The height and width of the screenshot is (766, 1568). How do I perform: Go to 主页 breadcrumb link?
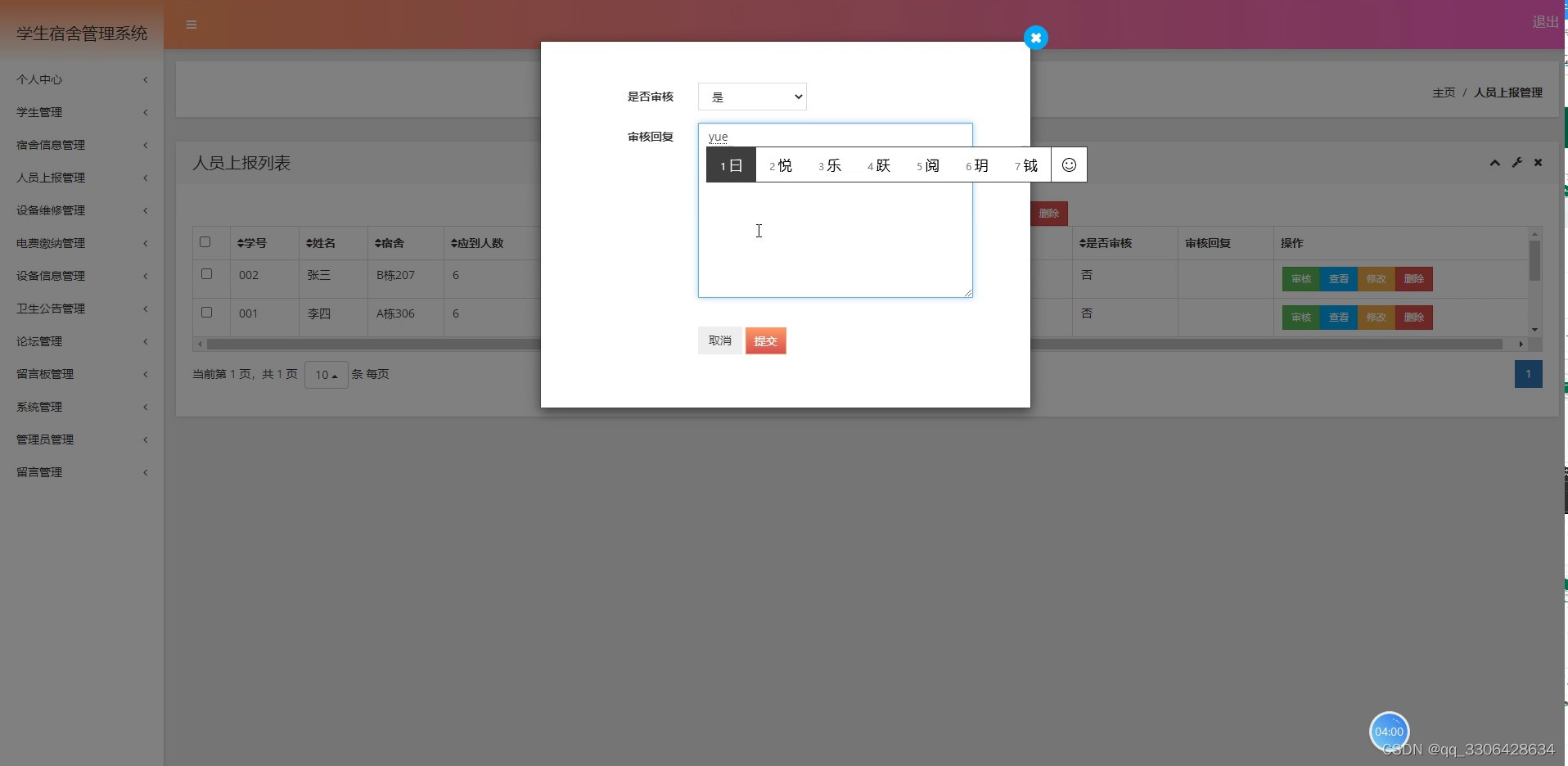point(1444,92)
